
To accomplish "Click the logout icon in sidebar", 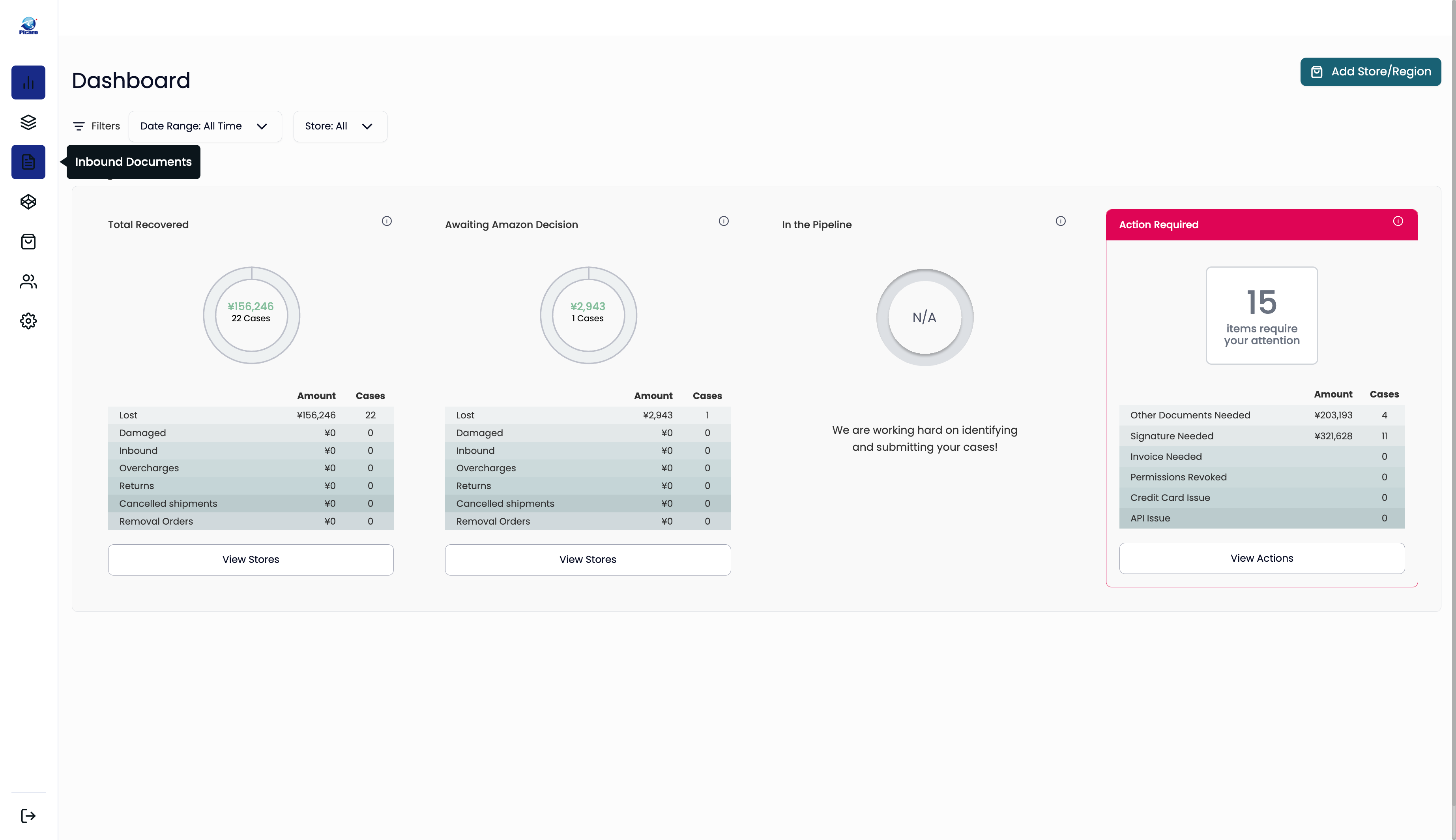I will click(28, 816).
